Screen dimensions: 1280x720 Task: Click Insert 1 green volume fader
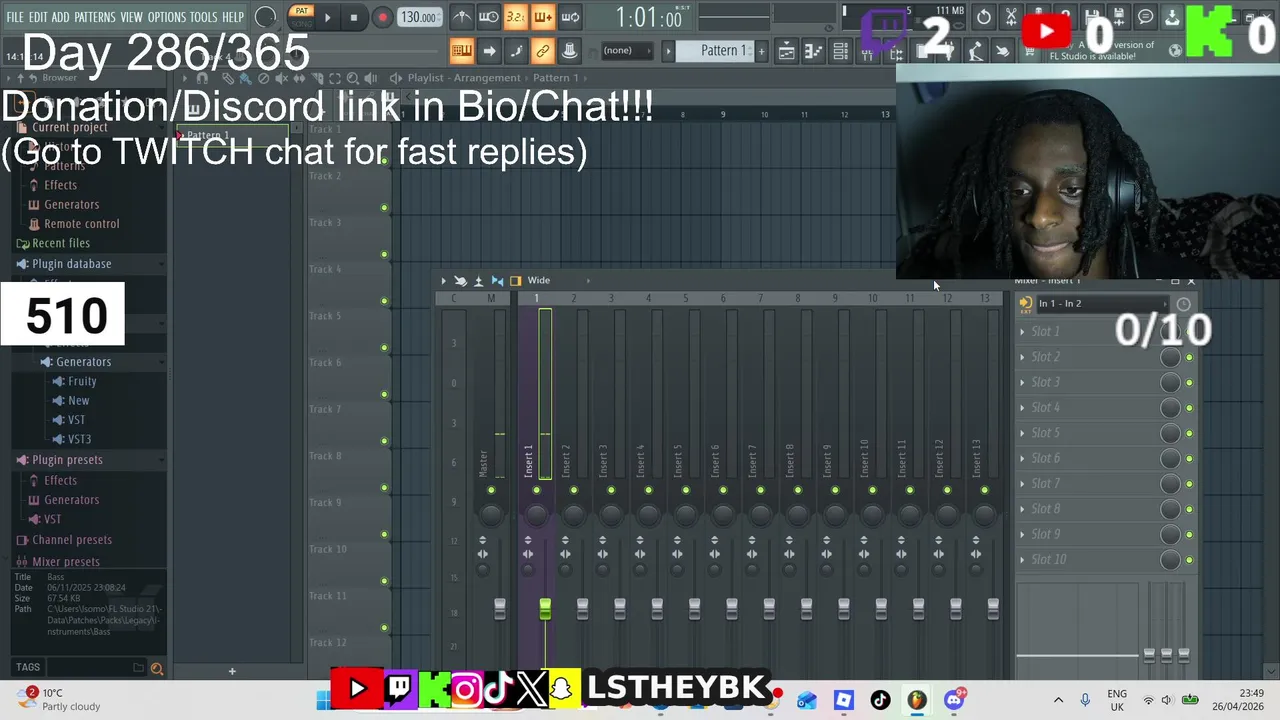pyautogui.click(x=545, y=609)
